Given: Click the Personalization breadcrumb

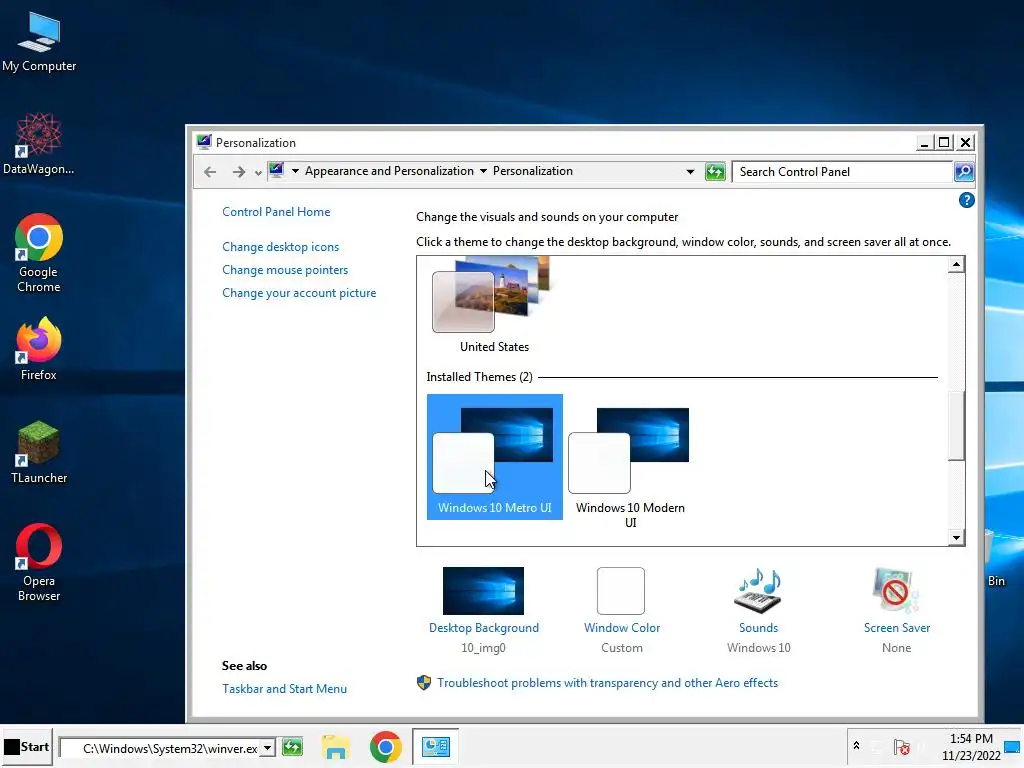Looking at the screenshot, I should pyautogui.click(x=532, y=171).
